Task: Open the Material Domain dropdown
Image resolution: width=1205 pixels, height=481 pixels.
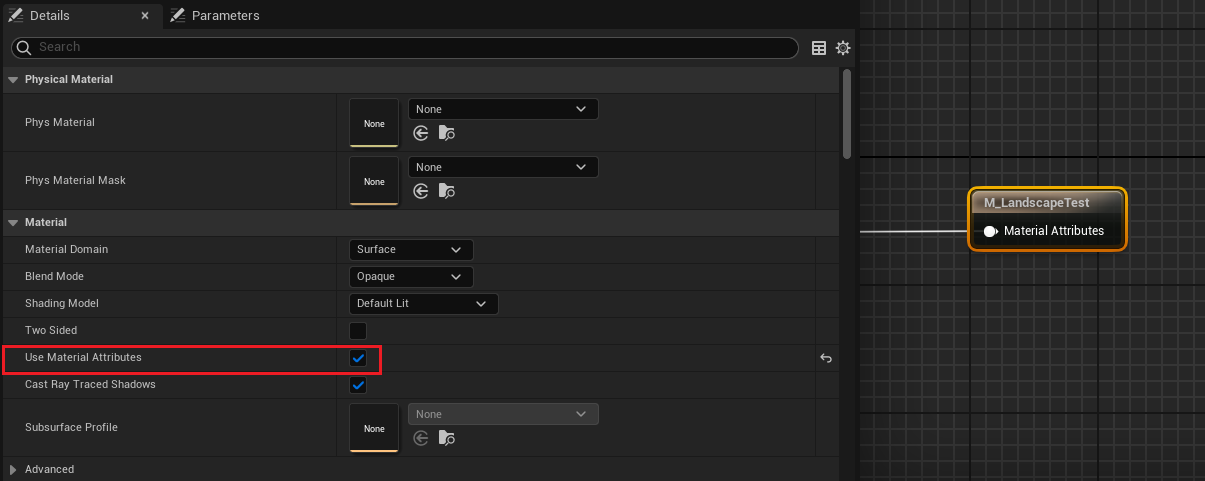Action: [410, 249]
